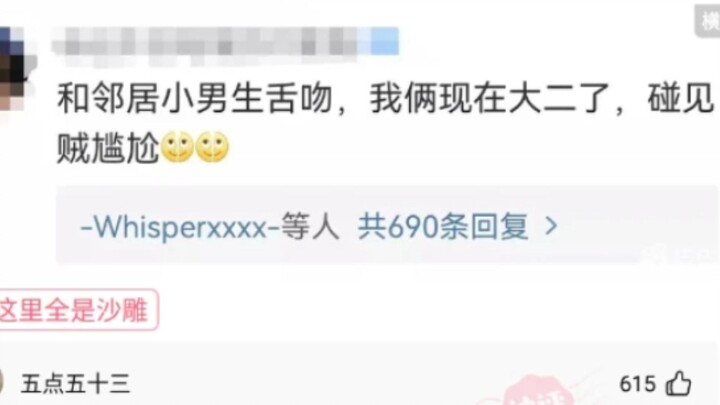Open the 这里全是沙雕 pink tag
720x405 pixels.
(x=76, y=310)
